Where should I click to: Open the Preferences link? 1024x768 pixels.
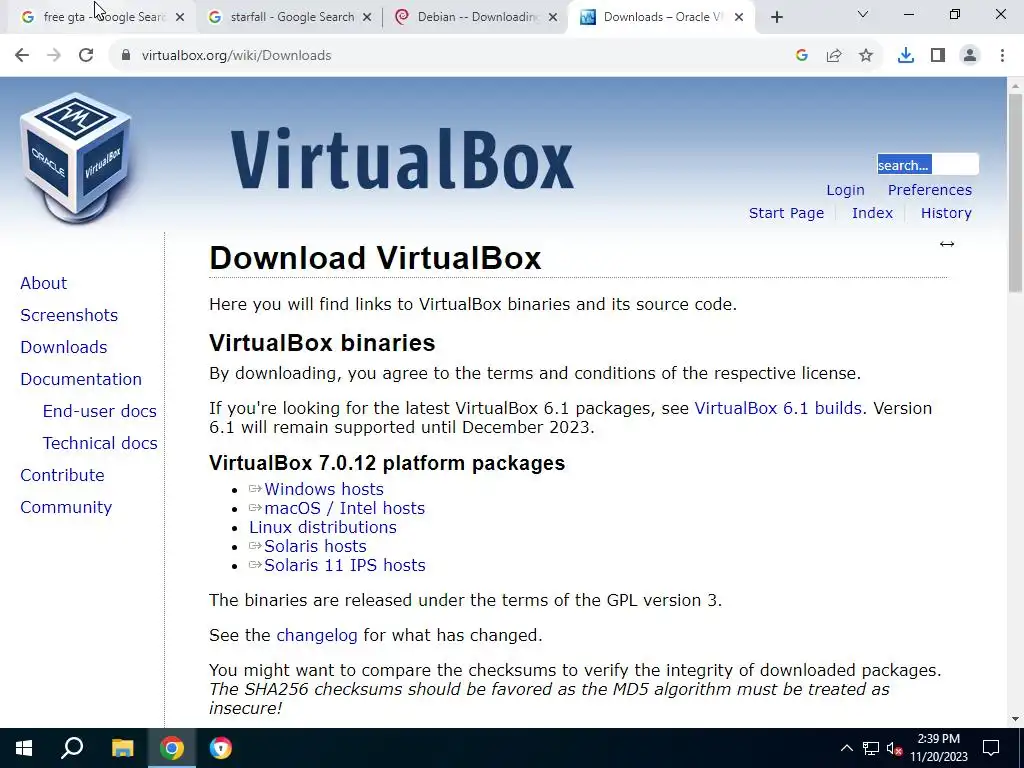coord(929,190)
